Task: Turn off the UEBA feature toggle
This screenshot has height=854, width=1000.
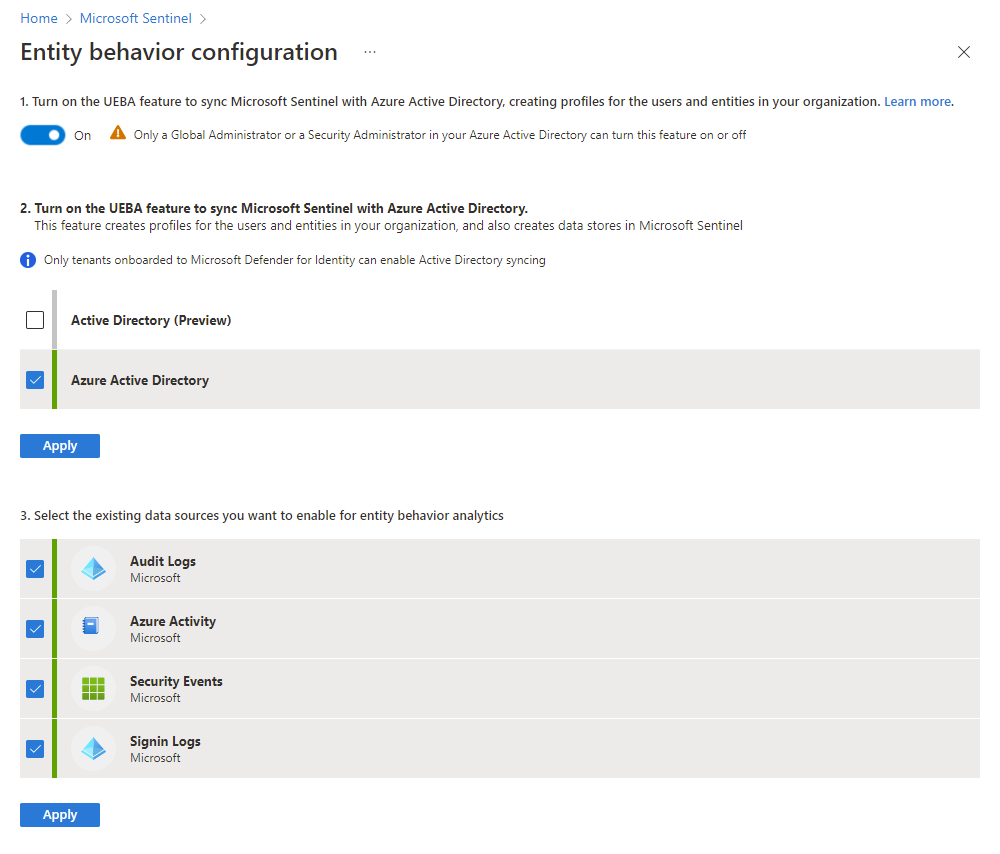Action: pyautogui.click(x=43, y=135)
